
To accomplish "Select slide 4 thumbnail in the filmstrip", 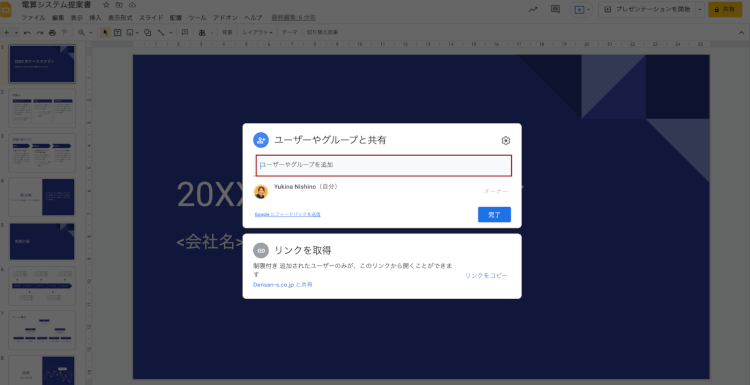I will point(42,197).
